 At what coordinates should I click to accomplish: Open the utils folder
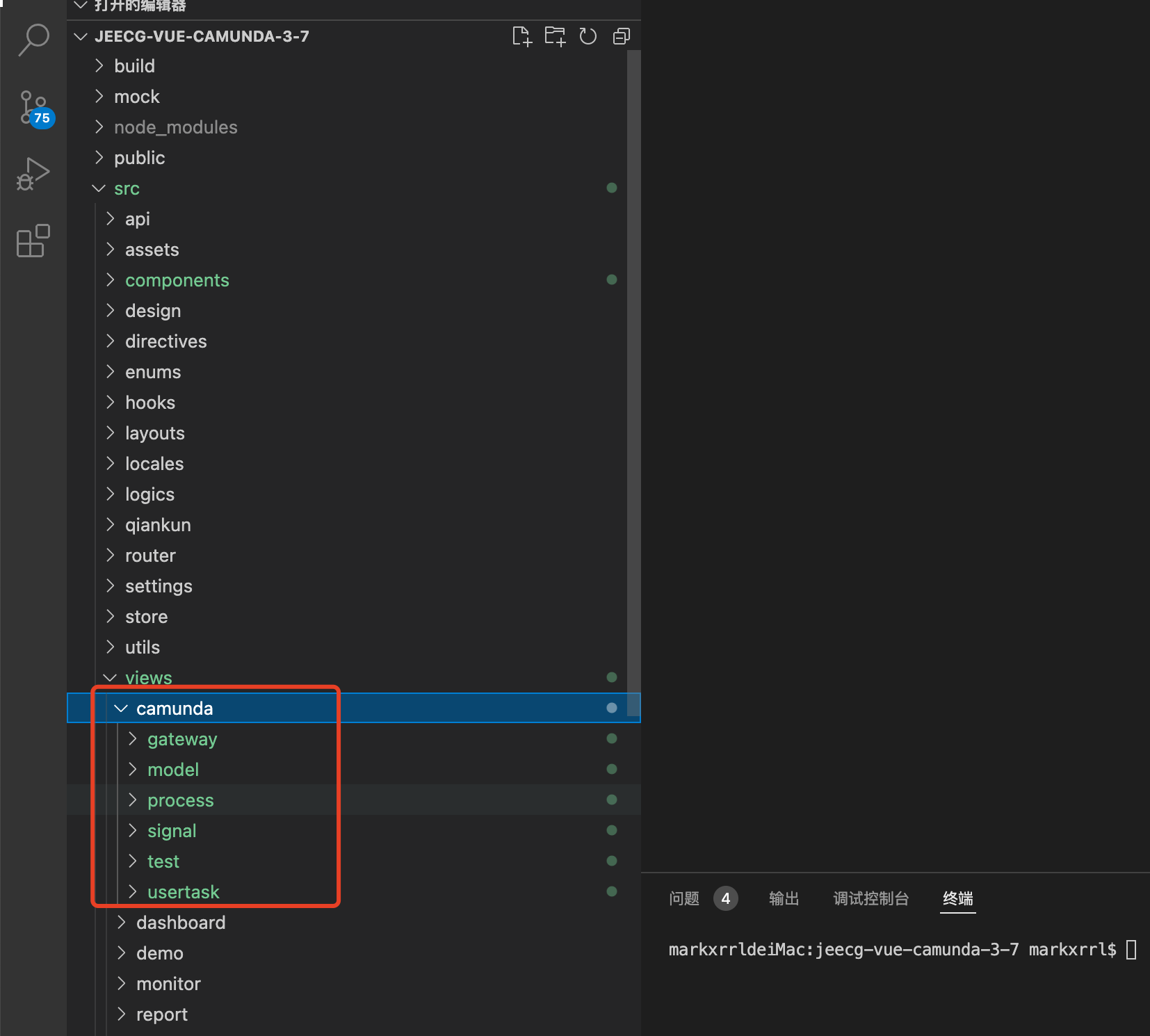(x=353, y=647)
